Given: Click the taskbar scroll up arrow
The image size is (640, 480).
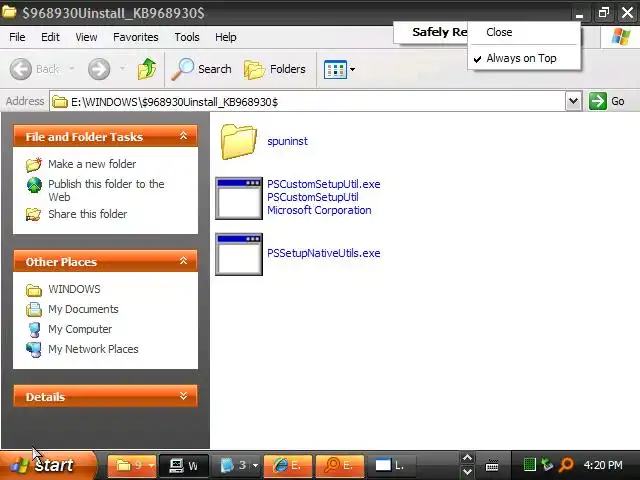Looking at the screenshot, I should tap(467, 458).
